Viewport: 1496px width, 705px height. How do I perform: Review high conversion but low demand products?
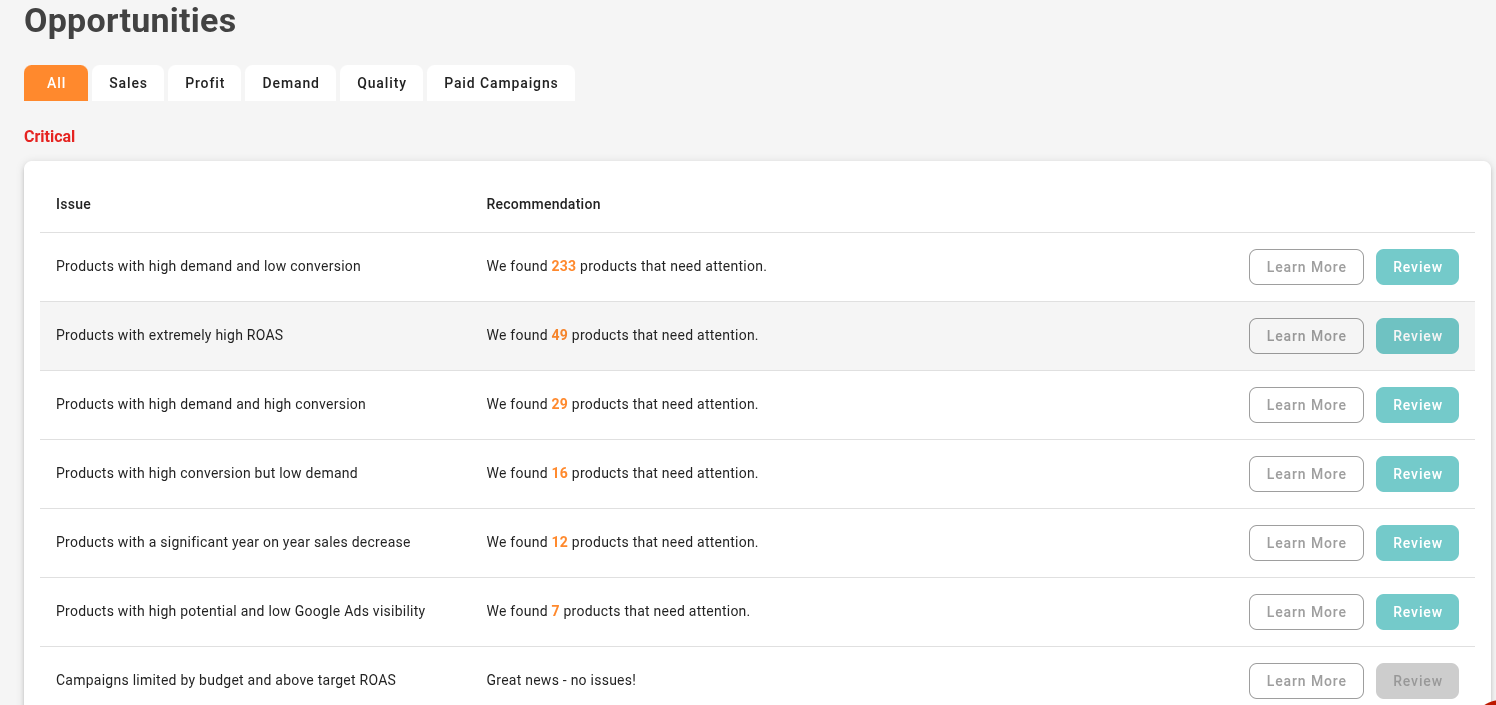pyautogui.click(x=1417, y=474)
